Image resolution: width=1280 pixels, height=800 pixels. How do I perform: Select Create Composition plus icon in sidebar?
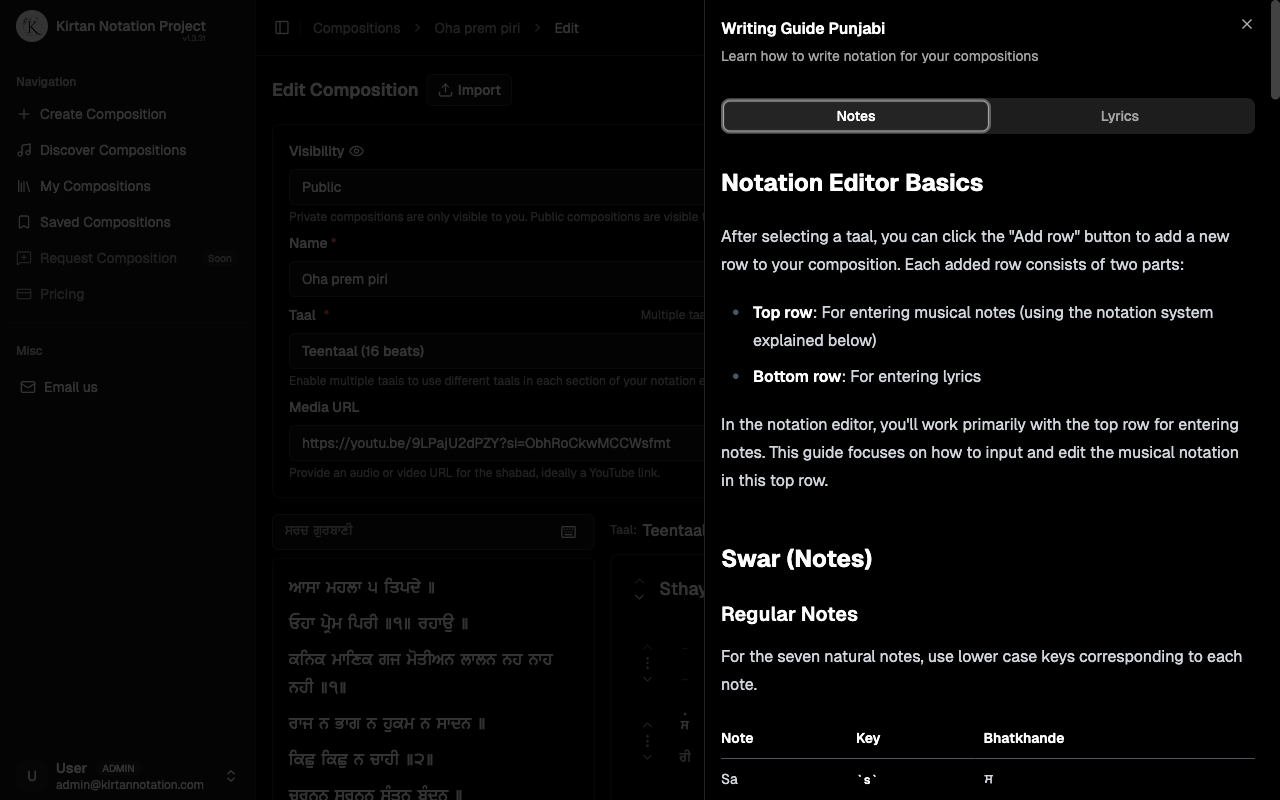click(x=24, y=114)
